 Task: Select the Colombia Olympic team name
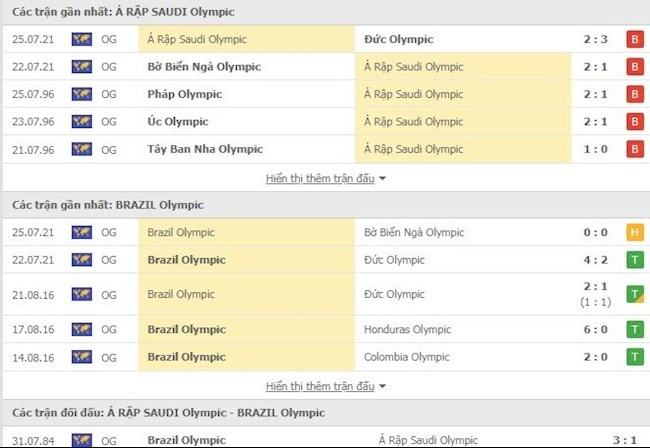408,357
